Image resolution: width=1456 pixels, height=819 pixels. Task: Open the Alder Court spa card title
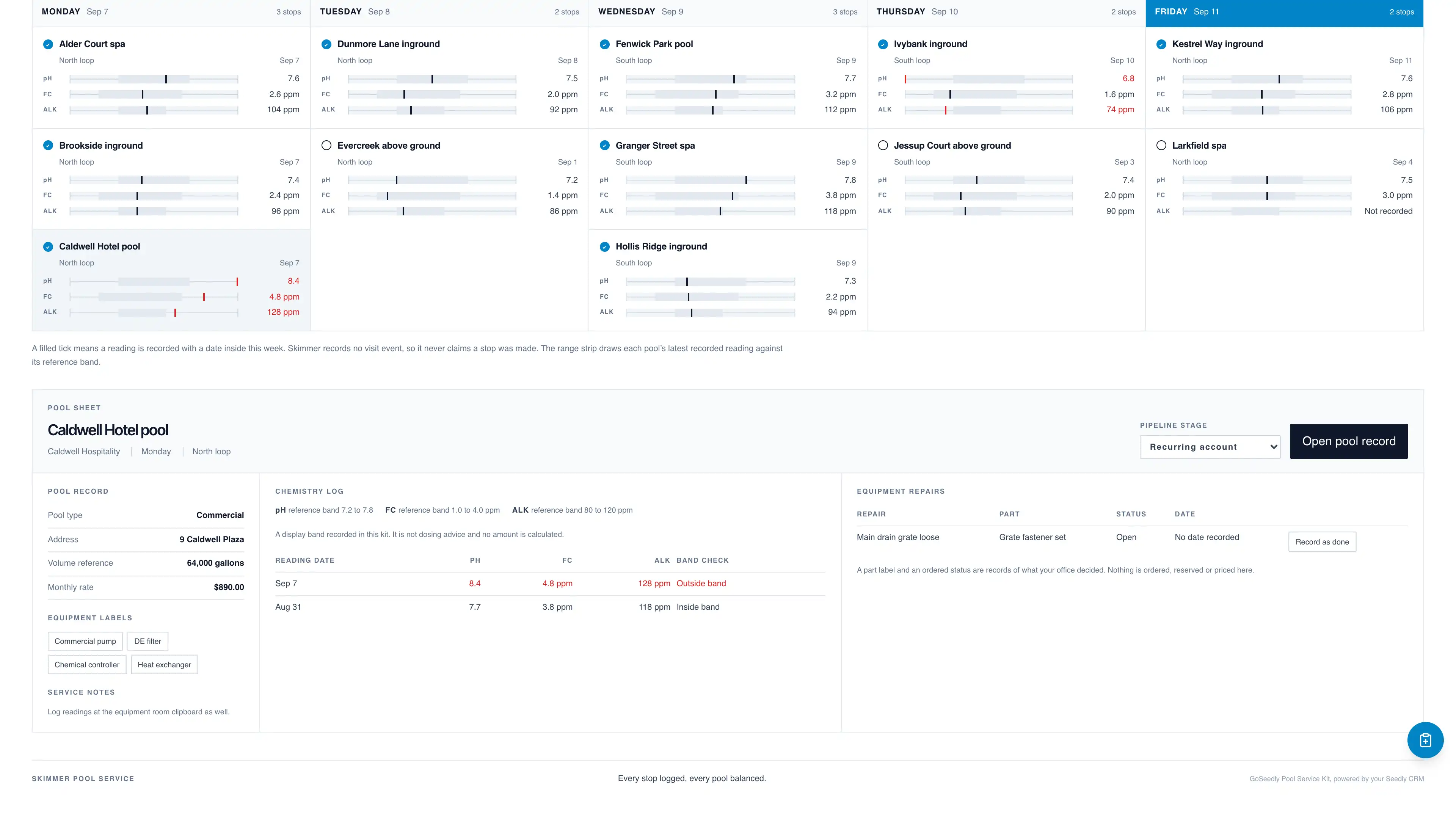tap(92, 44)
